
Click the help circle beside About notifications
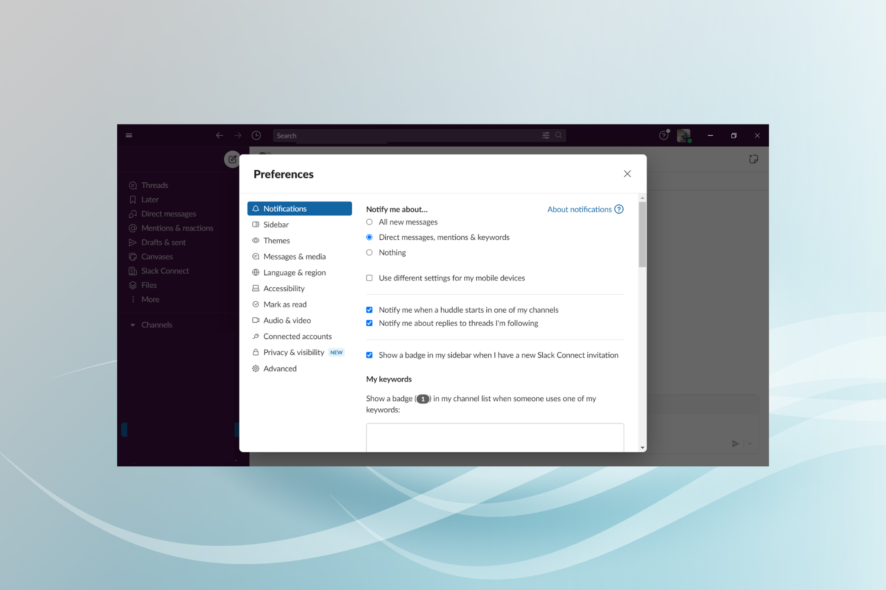click(x=619, y=209)
